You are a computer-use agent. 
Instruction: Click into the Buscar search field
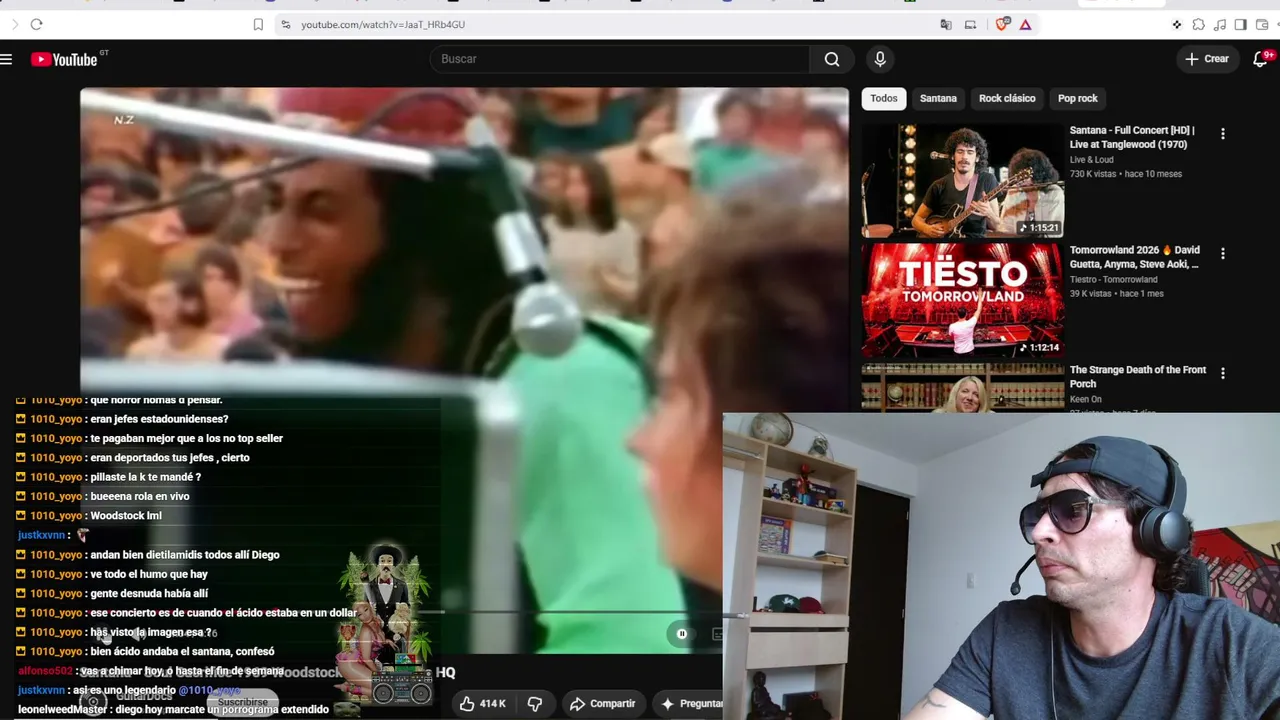coord(620,59)
